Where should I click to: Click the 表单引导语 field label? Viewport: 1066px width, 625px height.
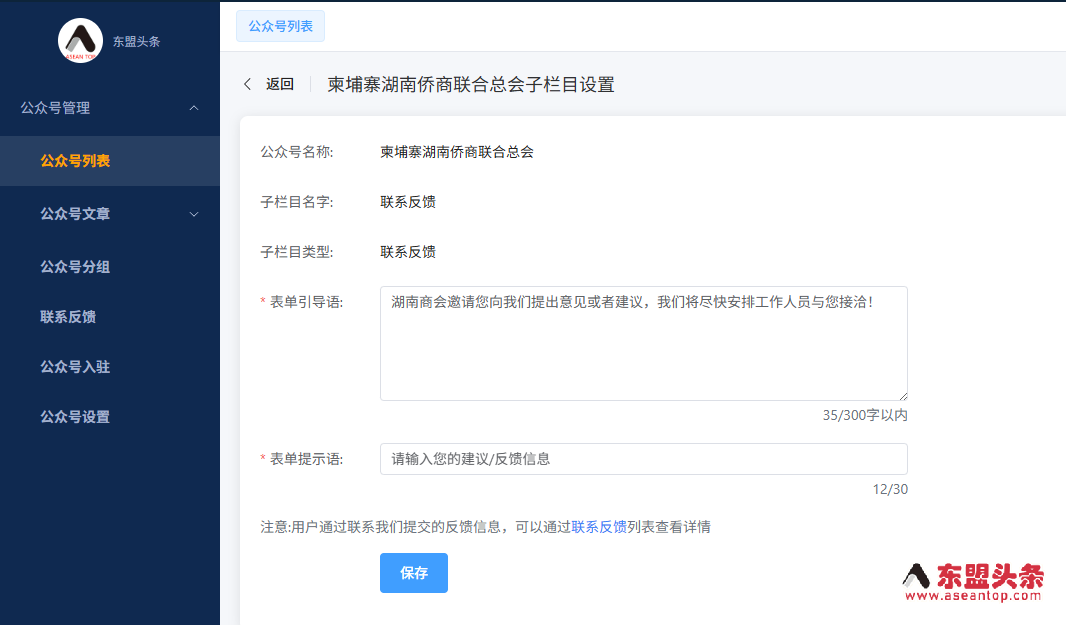click(x=307, y=302)
